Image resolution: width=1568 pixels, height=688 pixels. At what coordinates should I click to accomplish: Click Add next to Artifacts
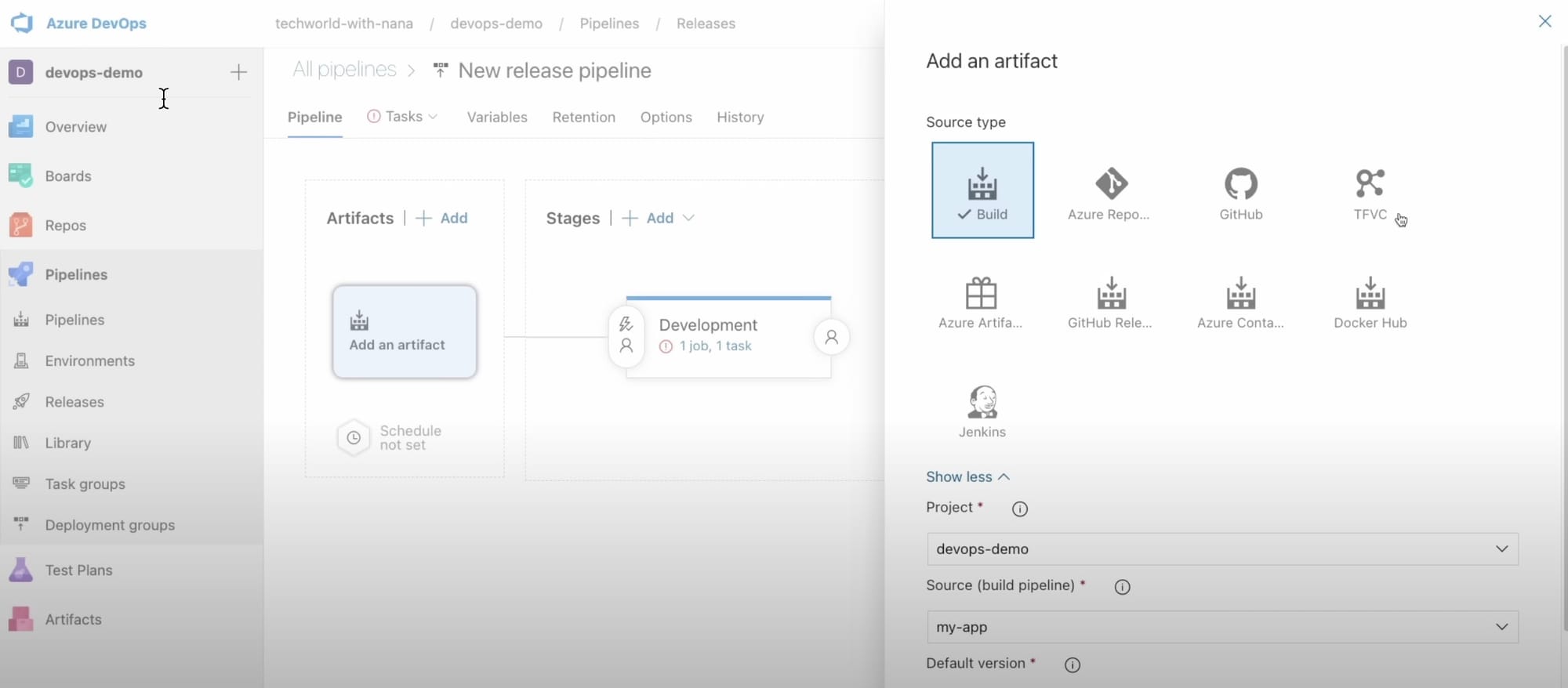tap(441, 218)
